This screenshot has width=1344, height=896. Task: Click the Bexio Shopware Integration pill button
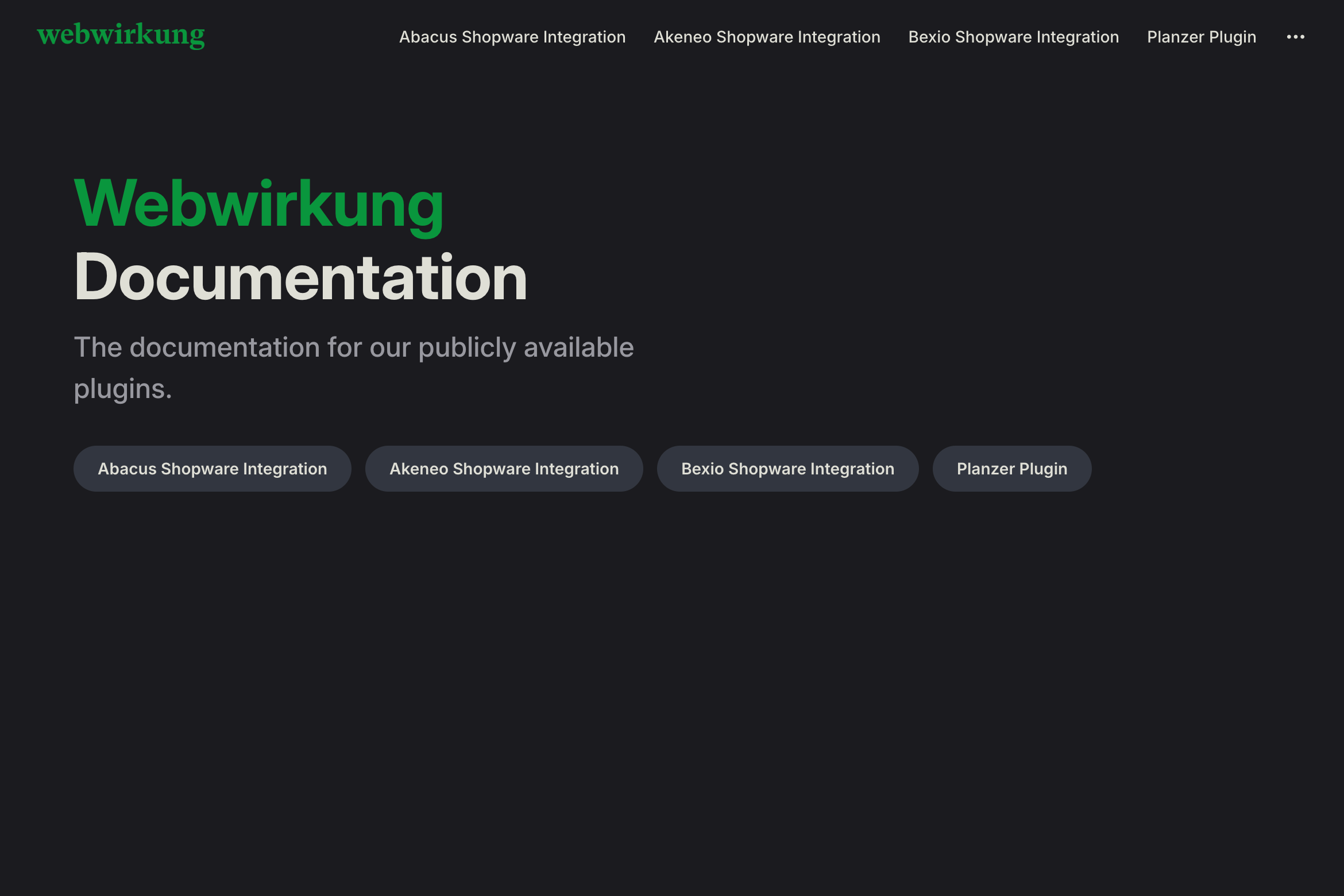[787, 469]
